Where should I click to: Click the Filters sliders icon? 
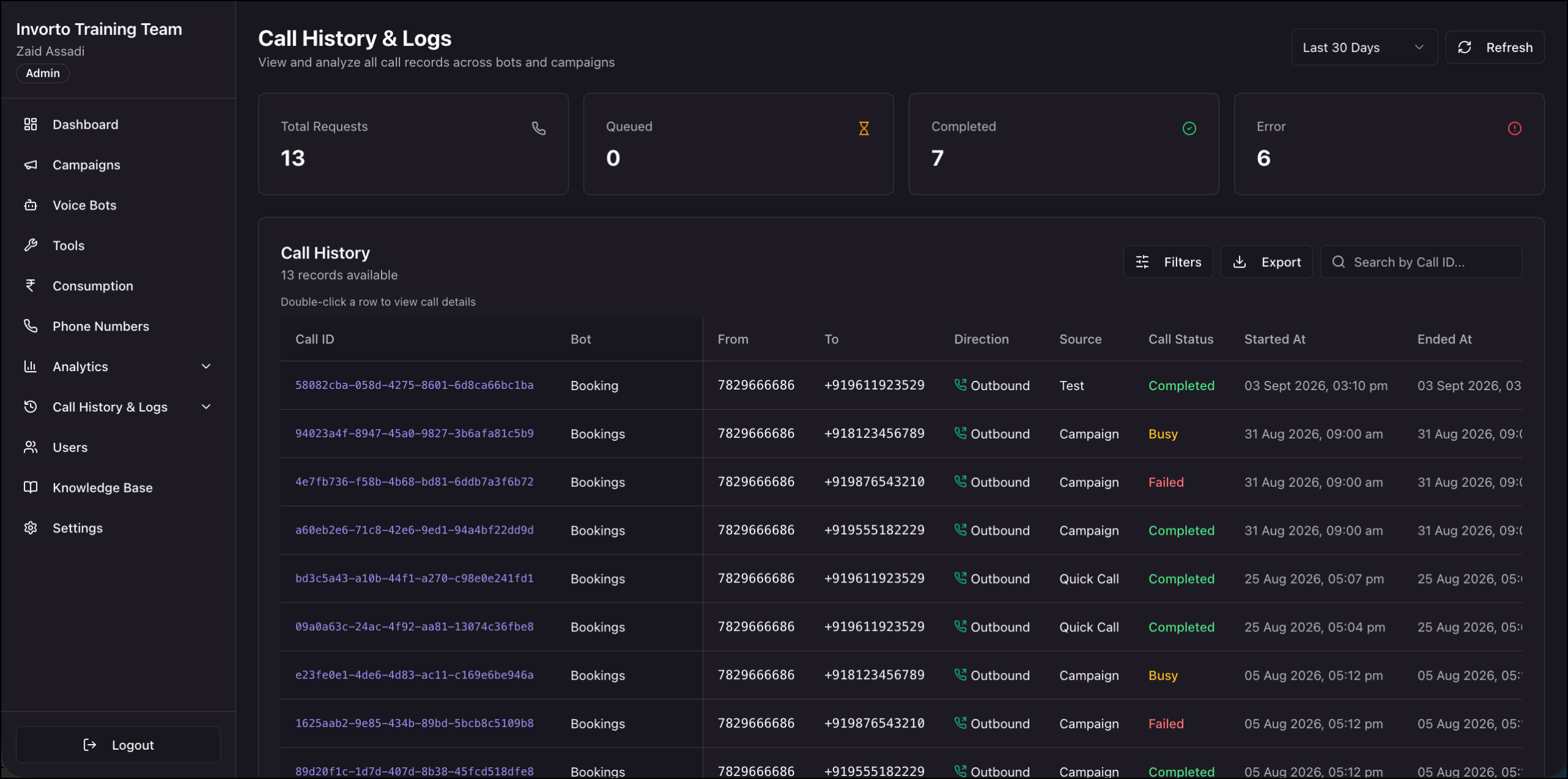pos(1142,262)
